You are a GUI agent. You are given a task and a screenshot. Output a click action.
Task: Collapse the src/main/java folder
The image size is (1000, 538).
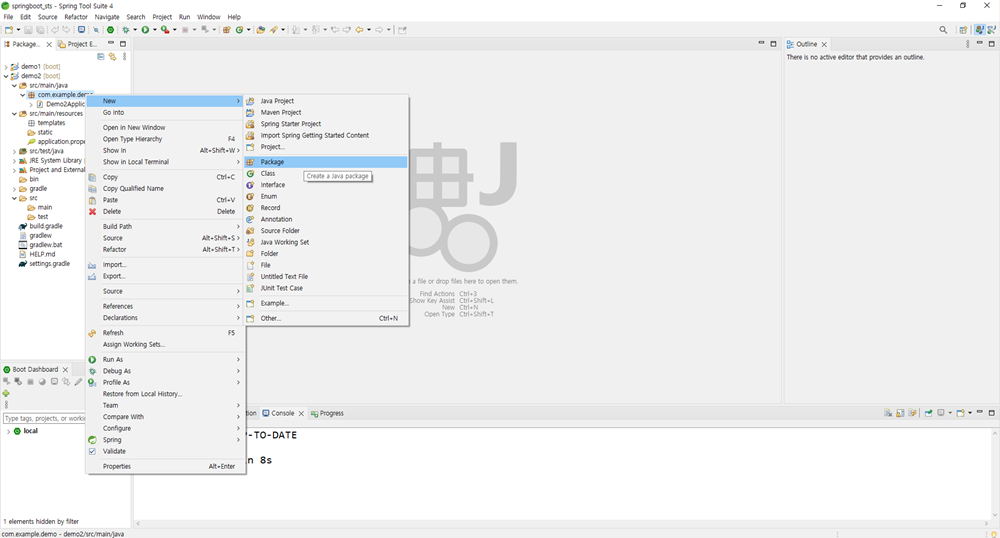[x=15, y=85]
